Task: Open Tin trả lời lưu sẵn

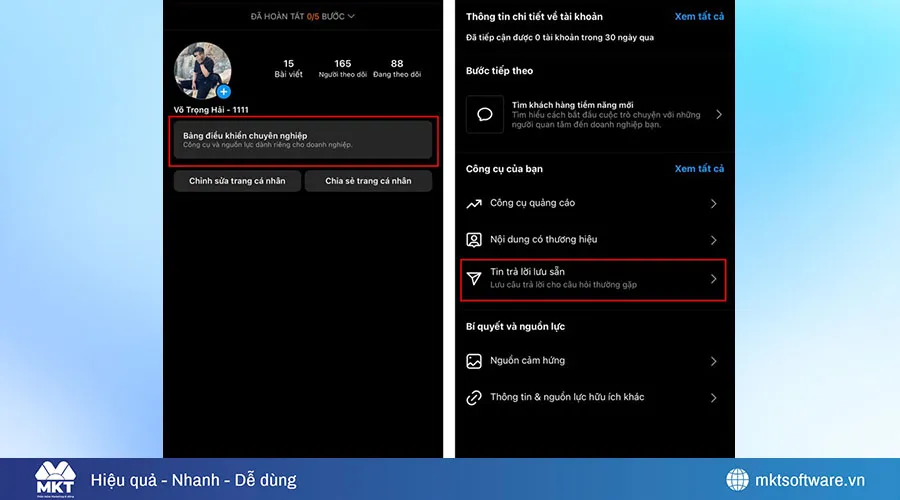Action: pos(593,280)
